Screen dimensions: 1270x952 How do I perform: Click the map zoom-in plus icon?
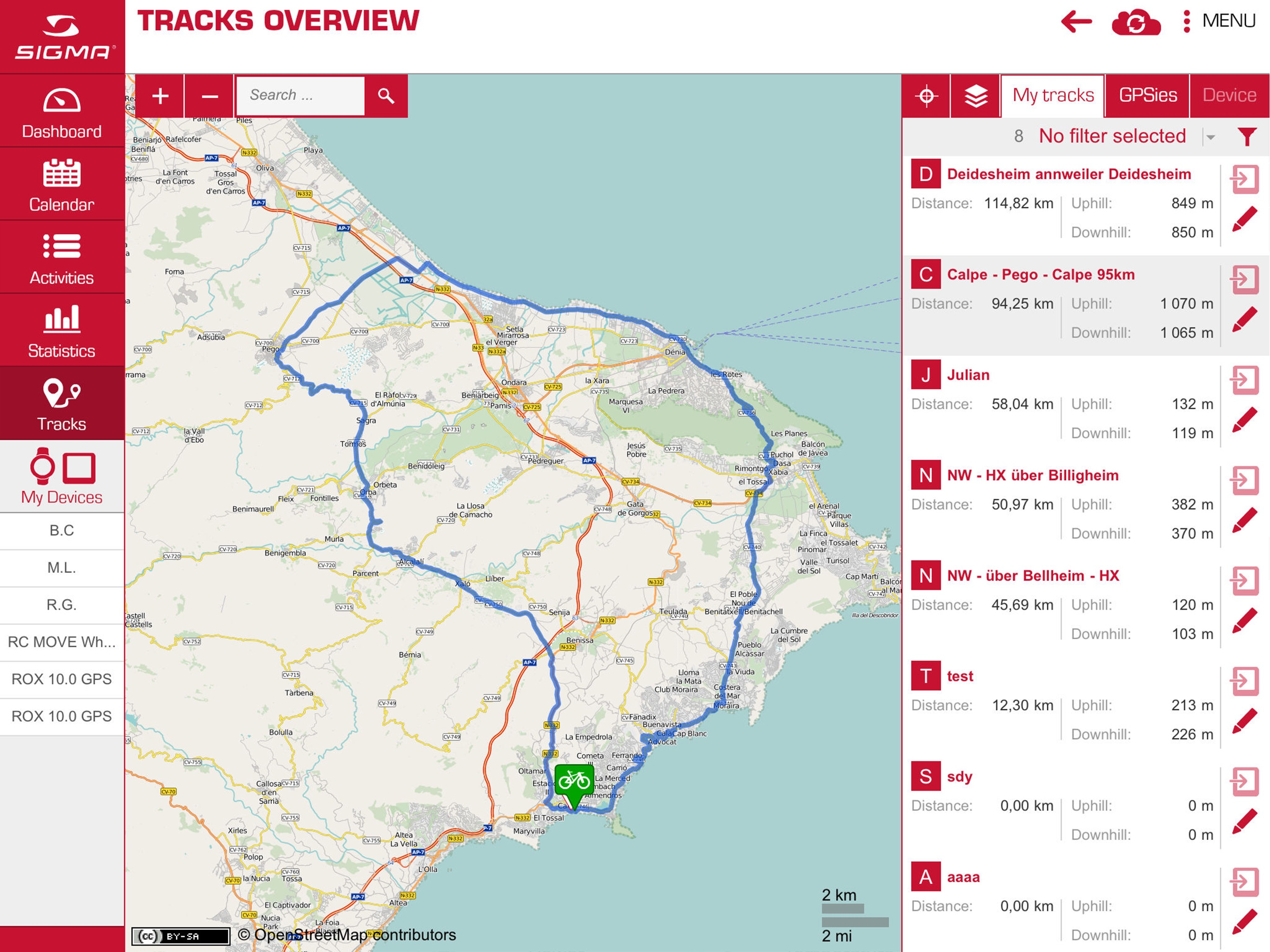(160, 96)
